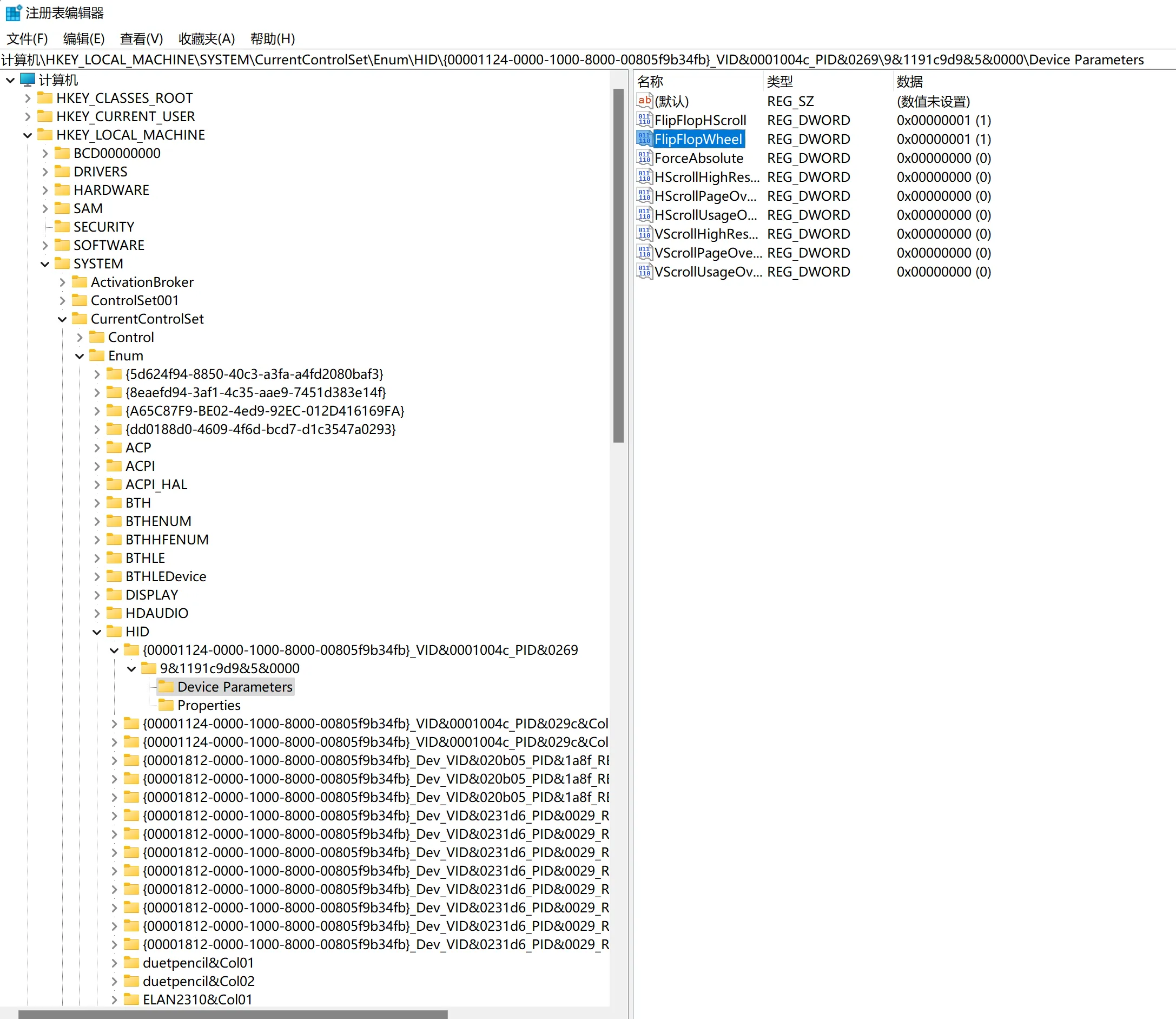The width and height of the screenshot is (1176, 1019).
Task: Click the ForceAbsolute DWORD value icon
Action: [644, 158]
